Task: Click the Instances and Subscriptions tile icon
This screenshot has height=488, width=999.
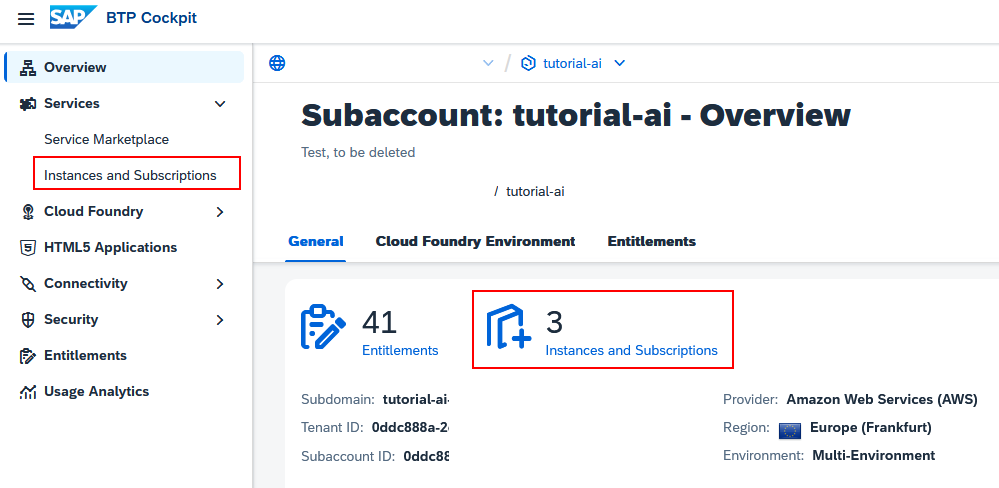Action: pos(508,327)
